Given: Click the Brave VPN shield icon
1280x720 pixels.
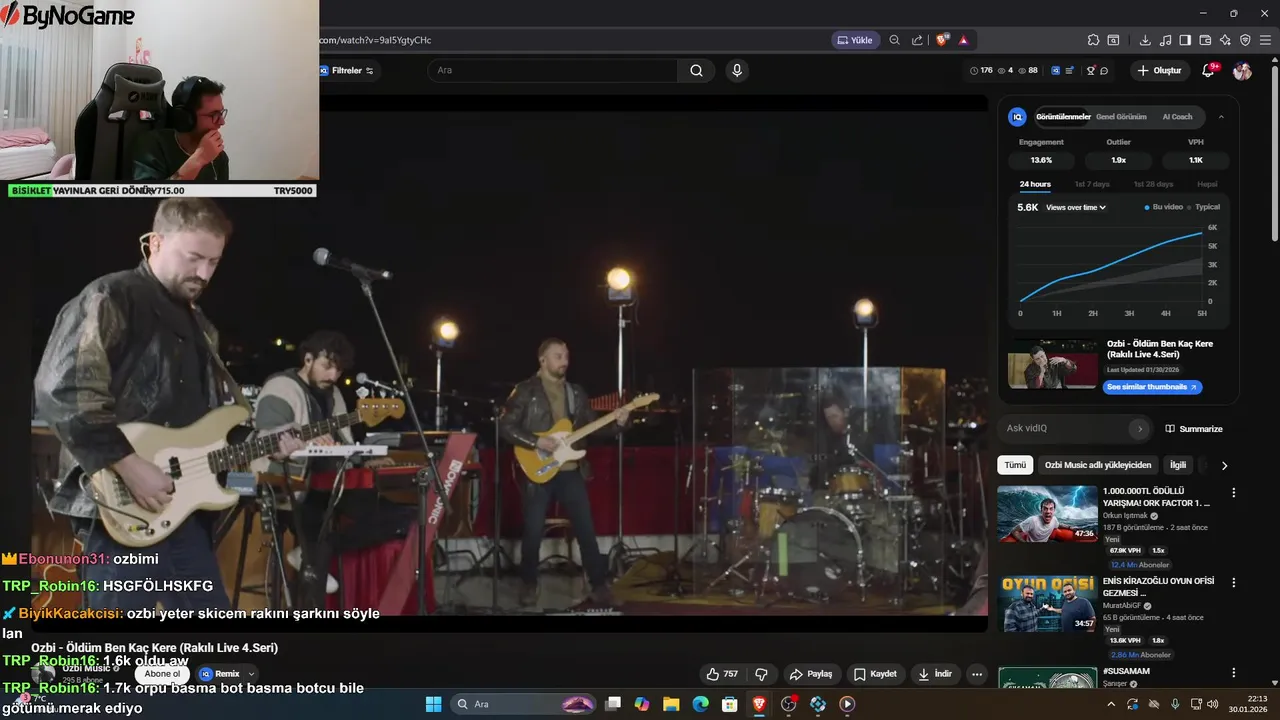Looking at the screenshot, I should pos(1245,40).
